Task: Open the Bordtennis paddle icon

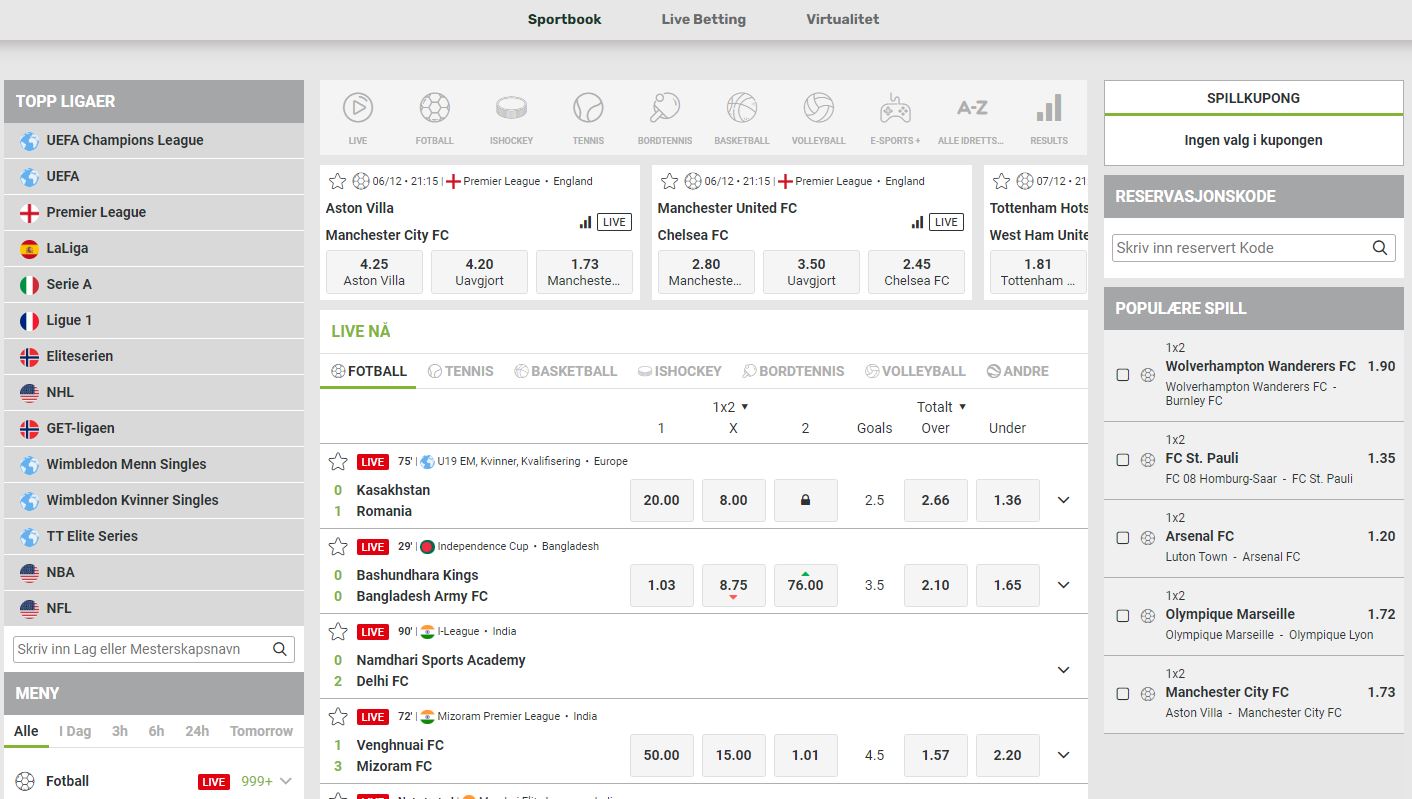Action: (665, 108)
